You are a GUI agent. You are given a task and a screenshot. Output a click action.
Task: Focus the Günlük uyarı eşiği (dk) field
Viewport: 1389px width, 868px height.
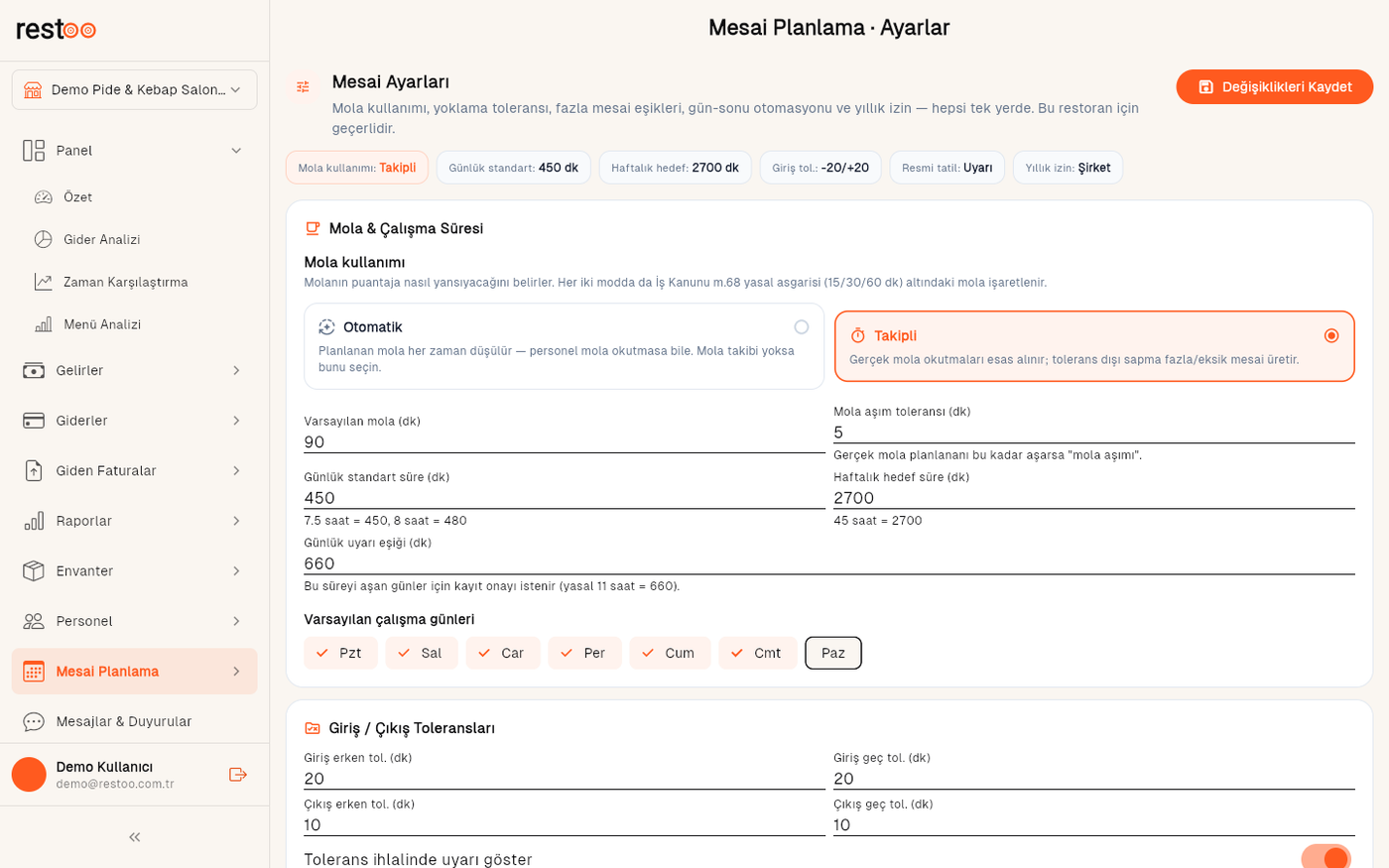coord(829,563)
